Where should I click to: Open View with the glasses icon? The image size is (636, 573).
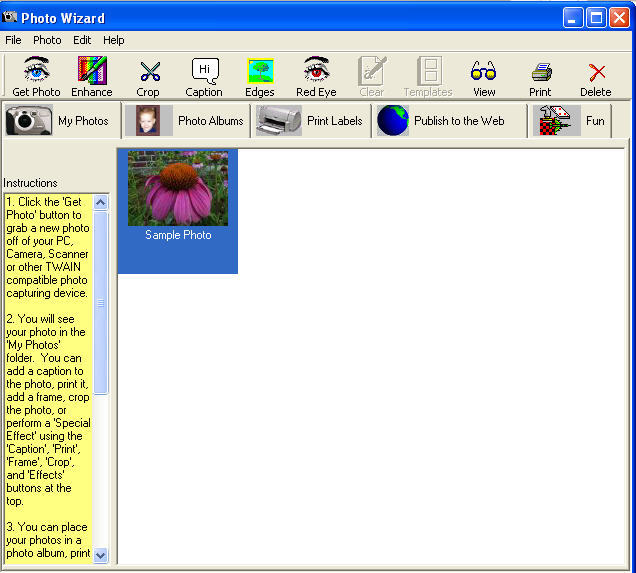tap(483, 71)
